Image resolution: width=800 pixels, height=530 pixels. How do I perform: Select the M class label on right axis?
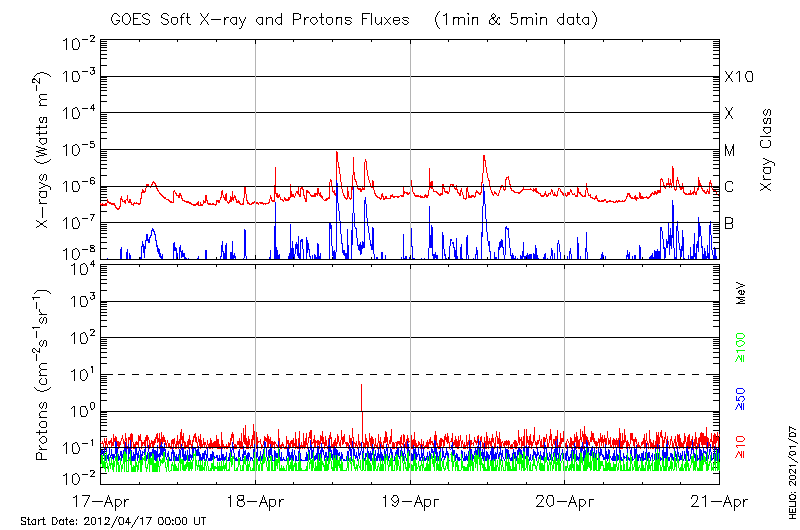pyautogui.click(x=730, y=150)
